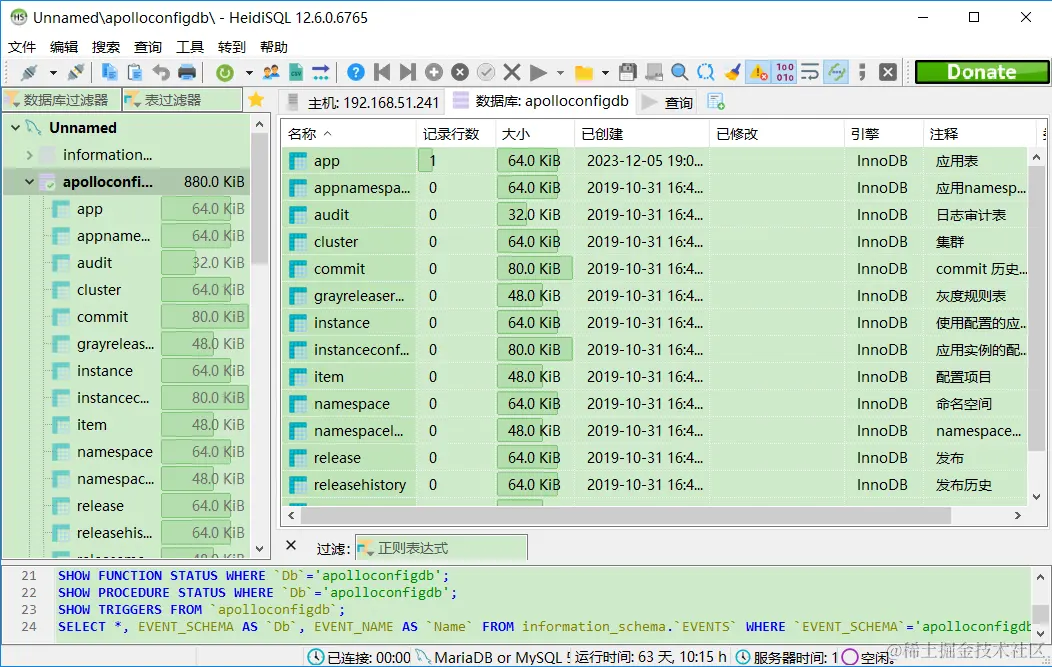Image resolution: width=1052 pixels, height=667 pixels.
Task: Go to last record icon
Action: 407,72
